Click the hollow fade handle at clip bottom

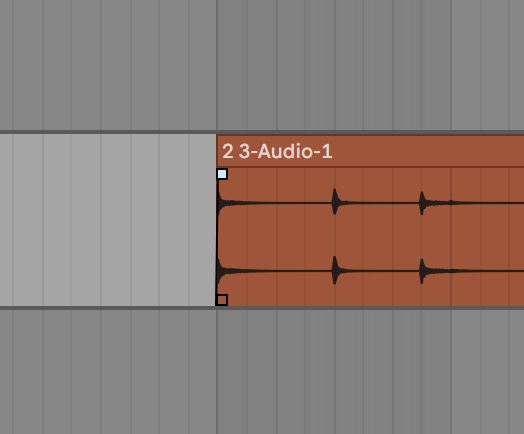coord(222,300)
